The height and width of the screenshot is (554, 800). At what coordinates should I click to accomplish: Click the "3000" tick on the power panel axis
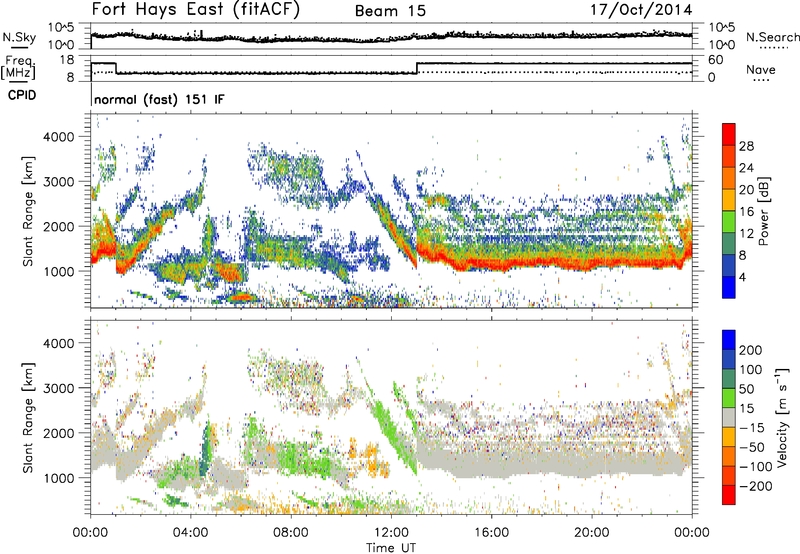(x=58, y=182)
